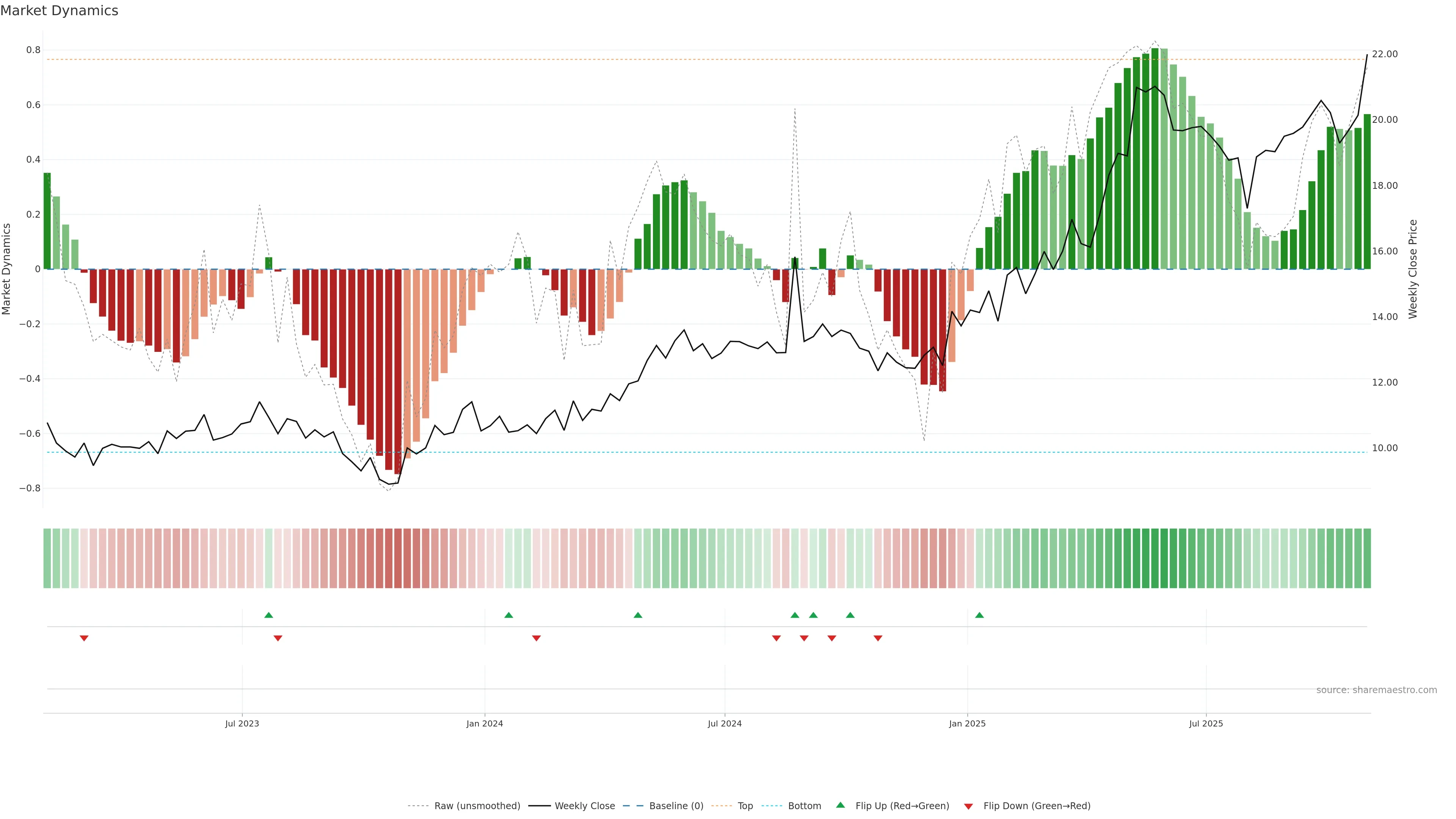This screenshot has height=819, width=1456.
Task: Click the Weekly Close Price axis title
Action: 1413,269
